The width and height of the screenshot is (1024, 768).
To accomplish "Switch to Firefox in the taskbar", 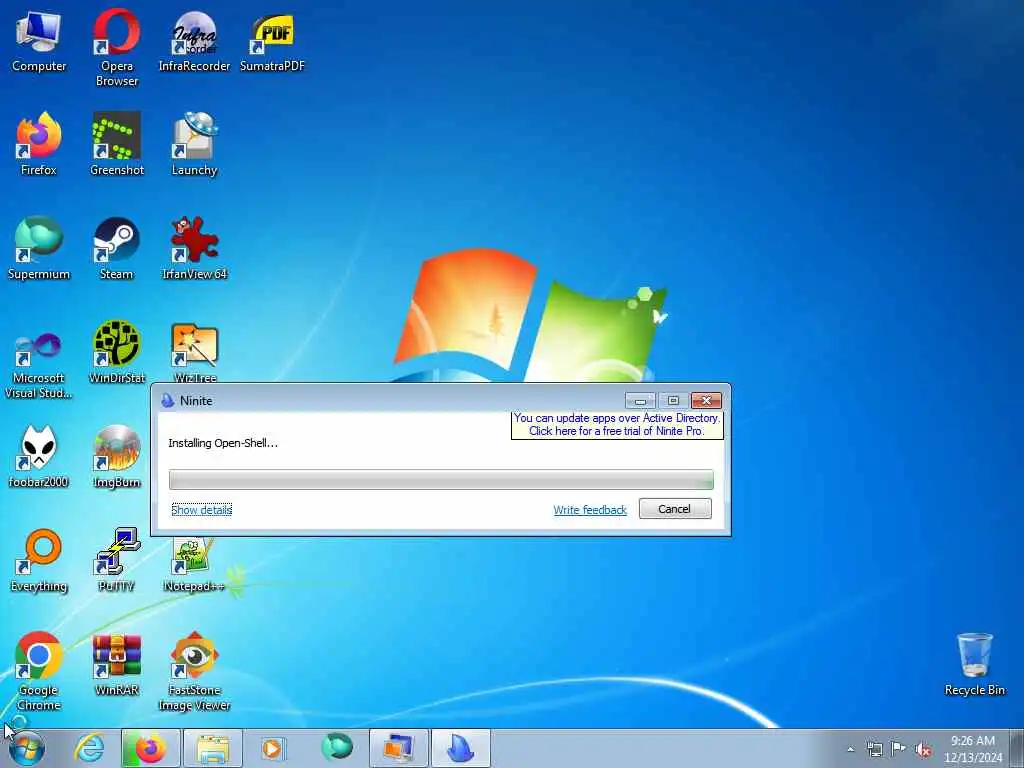I will (x=150, y=748).
